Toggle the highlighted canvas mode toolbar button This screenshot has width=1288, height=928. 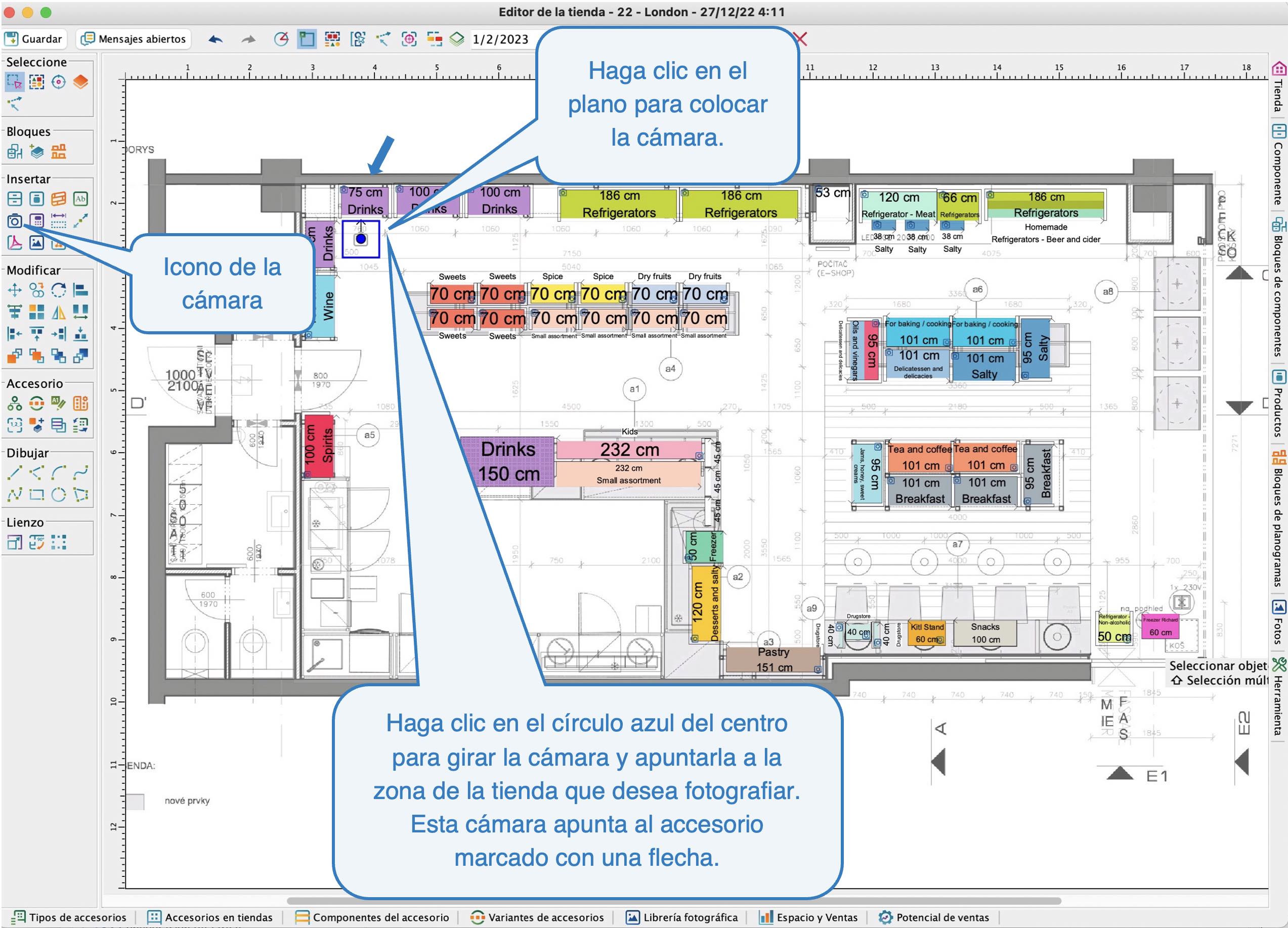[x=307, y=39]
